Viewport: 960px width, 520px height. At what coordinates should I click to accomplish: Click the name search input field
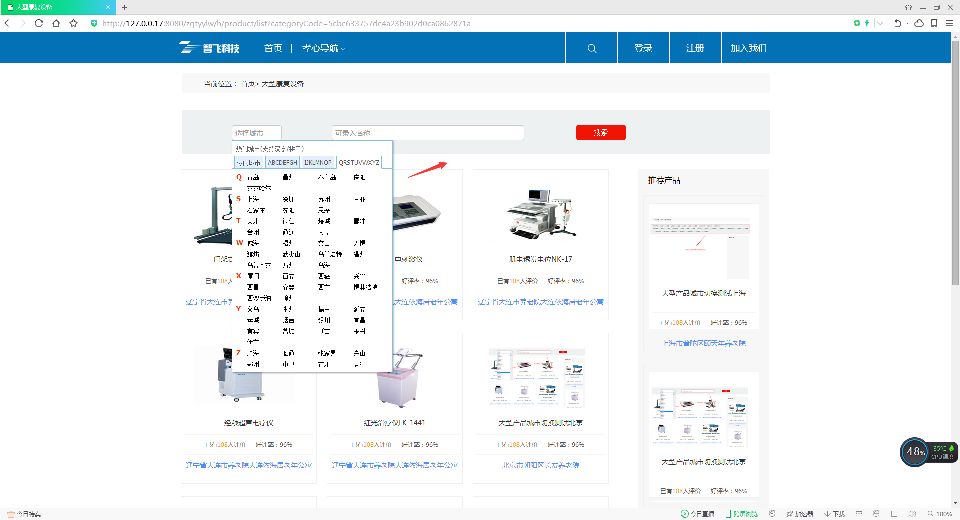414,132
